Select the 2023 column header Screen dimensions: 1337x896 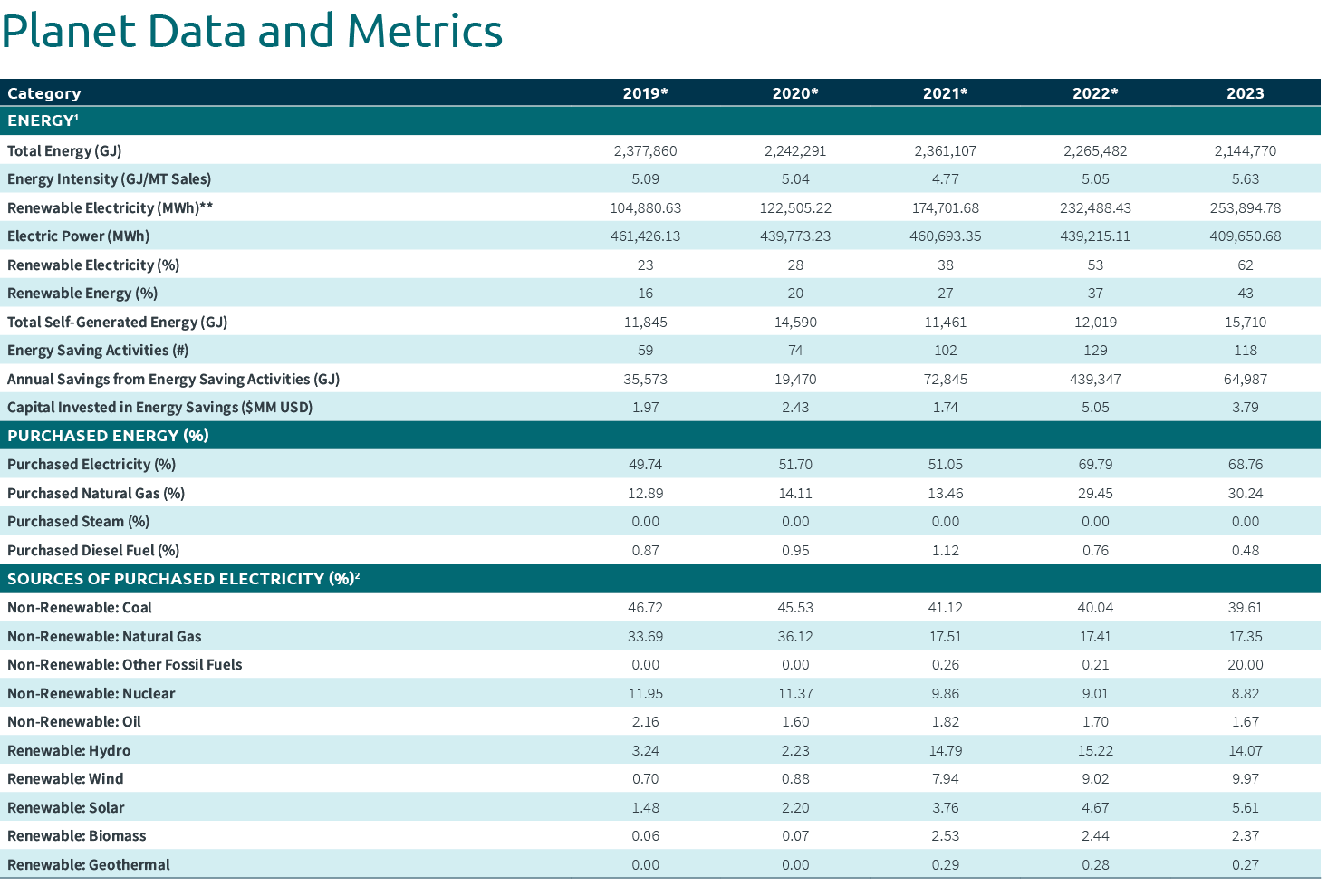point(1246,92)
